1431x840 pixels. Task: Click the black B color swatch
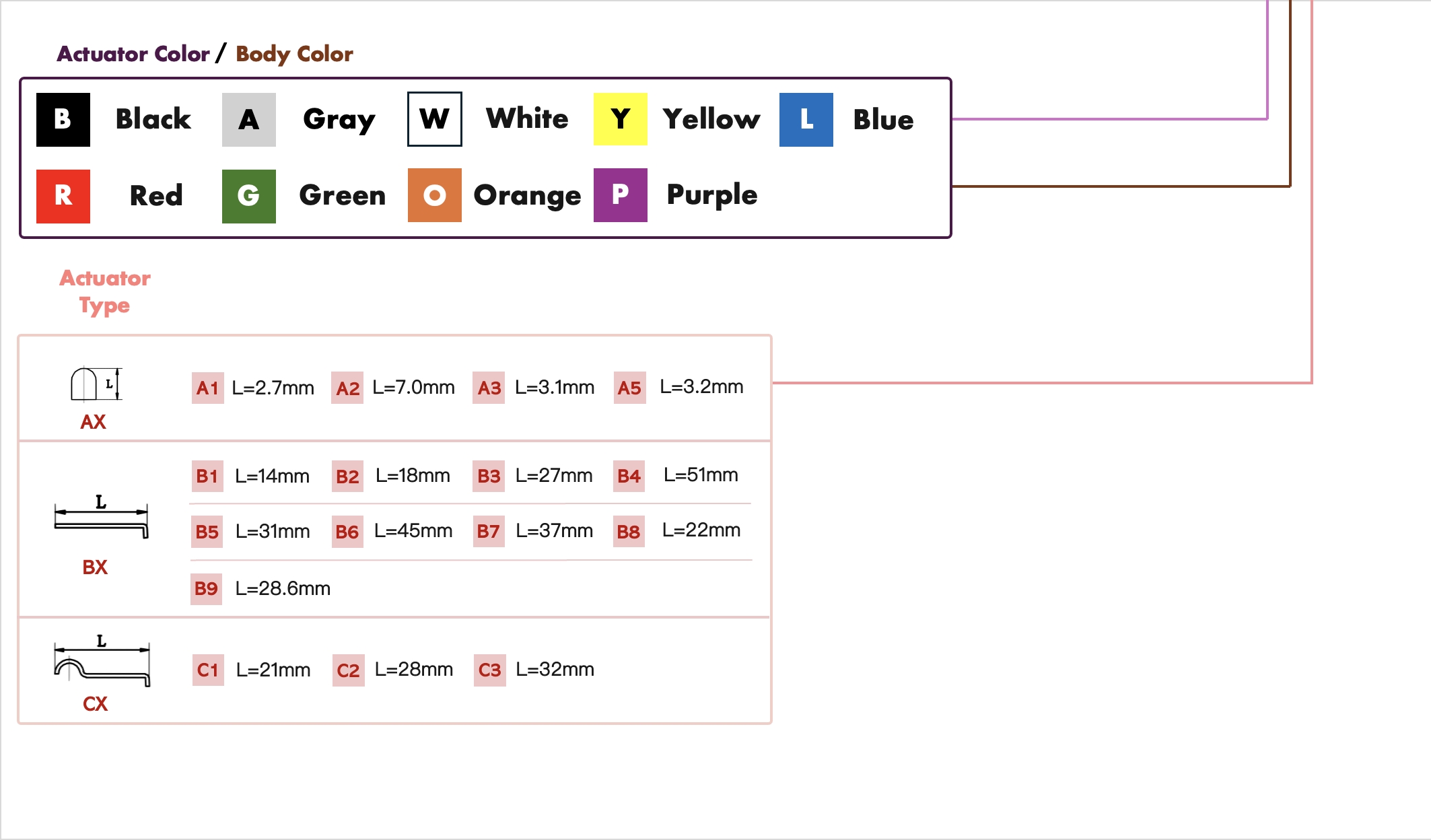(x=63, y=120)
